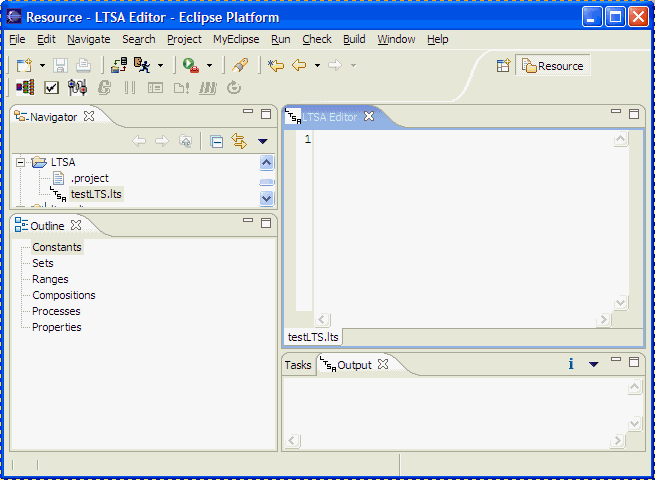655x480 pixels.
Task: Click the Last Edit Location arrow icon
Action: [274, 65]
